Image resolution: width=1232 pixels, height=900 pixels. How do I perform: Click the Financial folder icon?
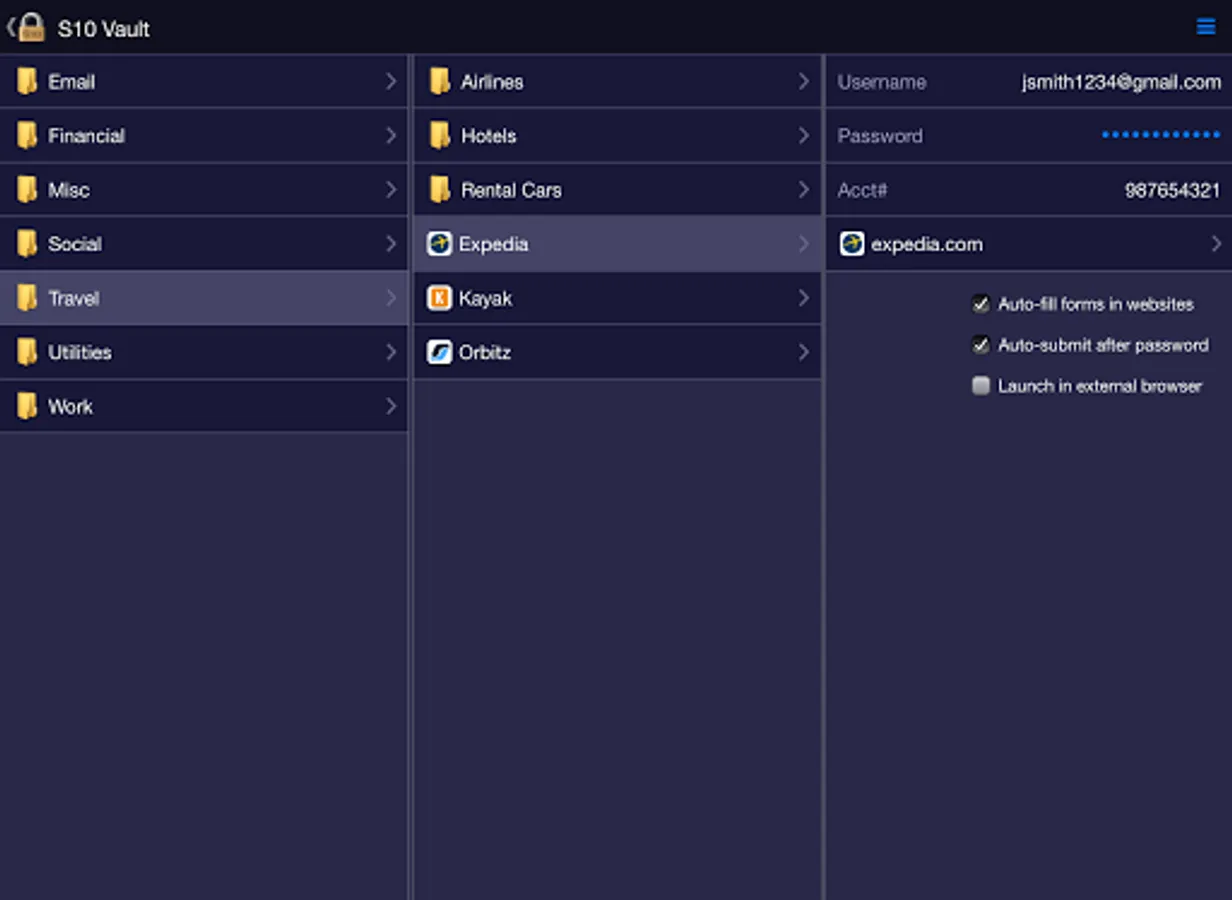pos(27,135)
